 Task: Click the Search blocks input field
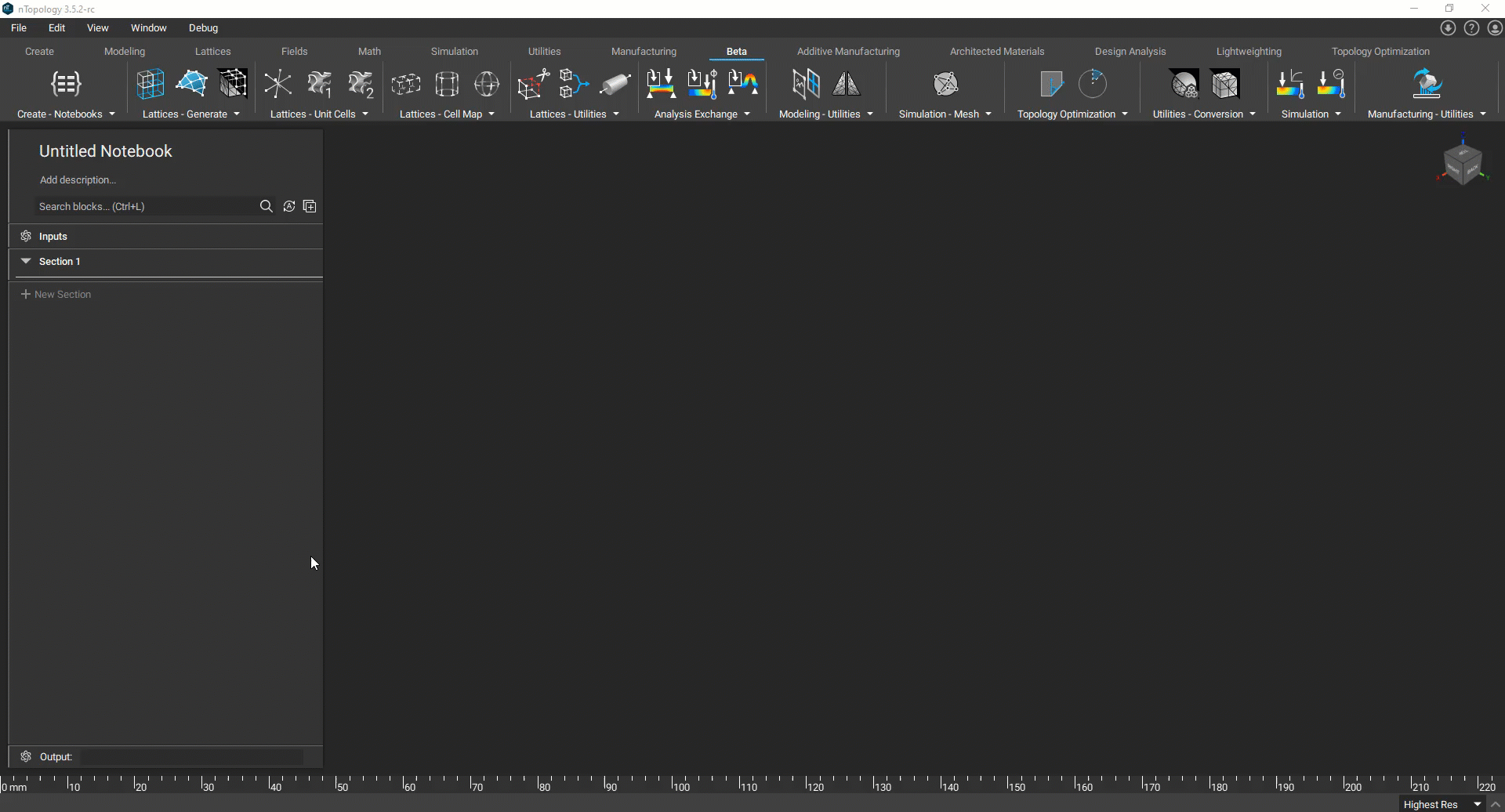pyautogui.click(x=145, y=206)
